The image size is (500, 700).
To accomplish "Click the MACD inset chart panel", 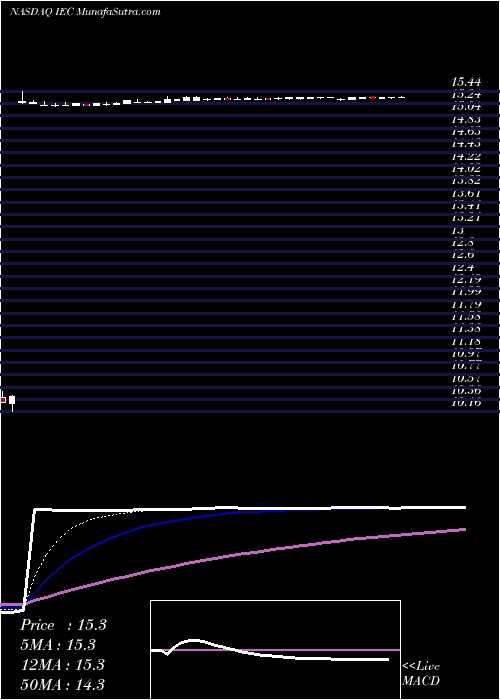I will [275, 650].
